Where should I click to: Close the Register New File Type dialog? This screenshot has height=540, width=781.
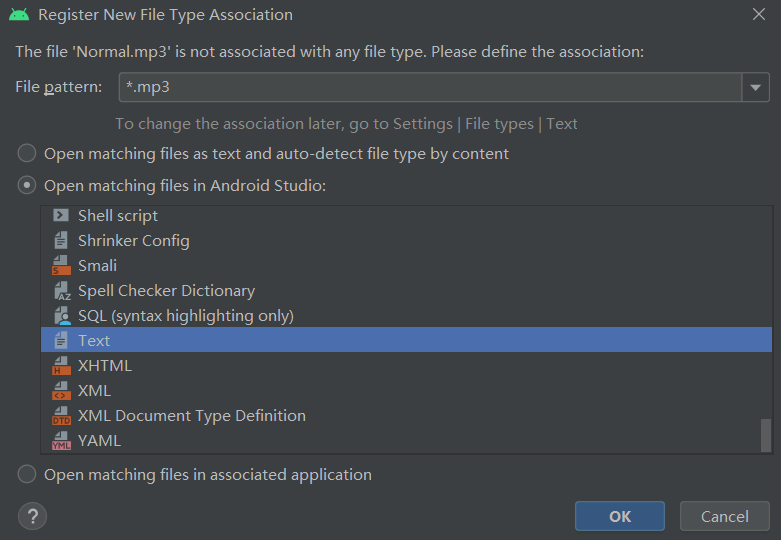pyautogui.click(x=757, y=15)
